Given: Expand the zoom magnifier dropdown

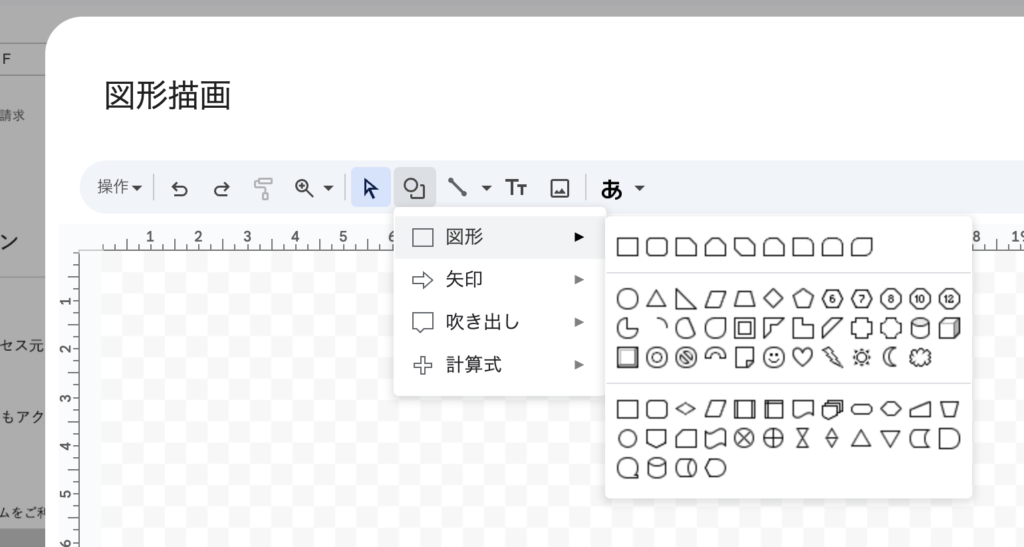Looking at the screenshot, I should (x=327, y=188).
